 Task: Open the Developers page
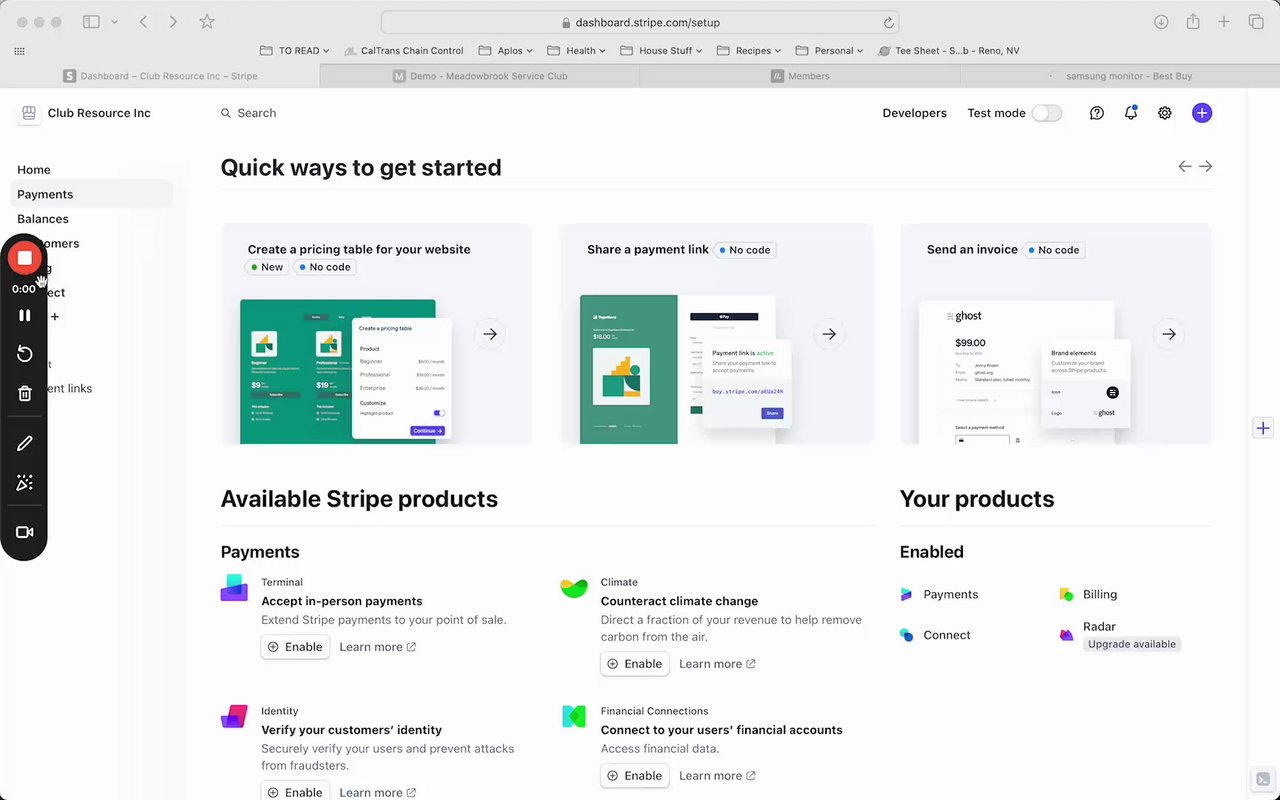[914, 113]
